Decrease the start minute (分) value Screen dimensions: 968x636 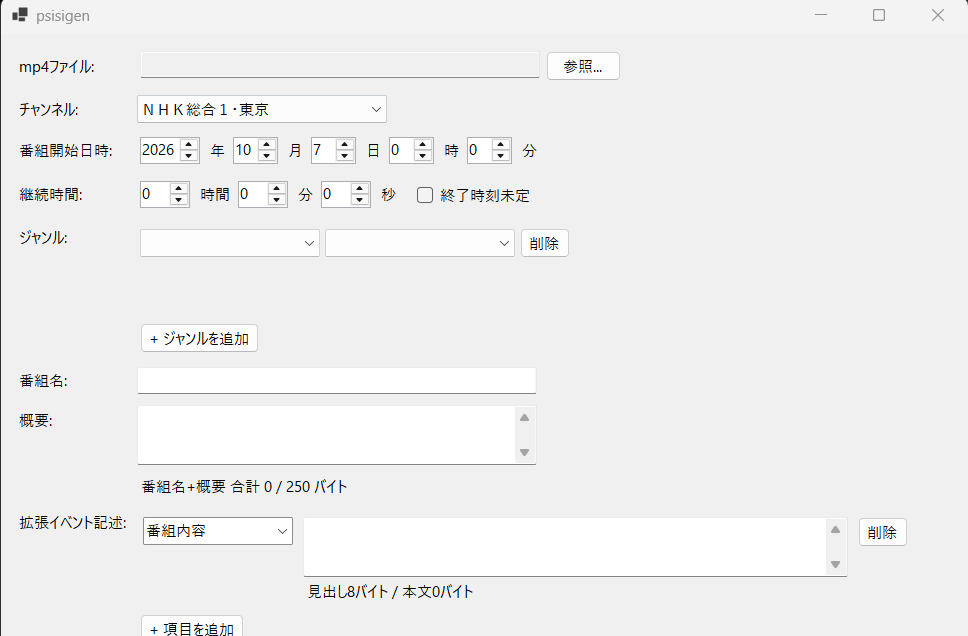click(x=501, y=156)
